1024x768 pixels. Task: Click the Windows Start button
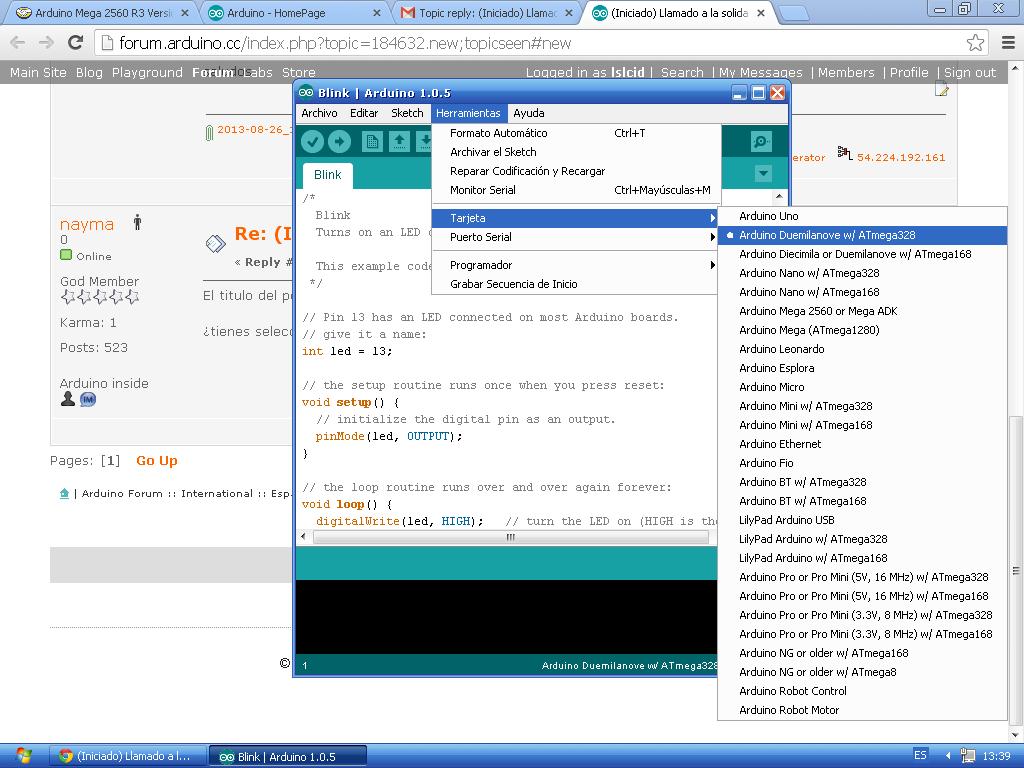(x=23, y=756)
